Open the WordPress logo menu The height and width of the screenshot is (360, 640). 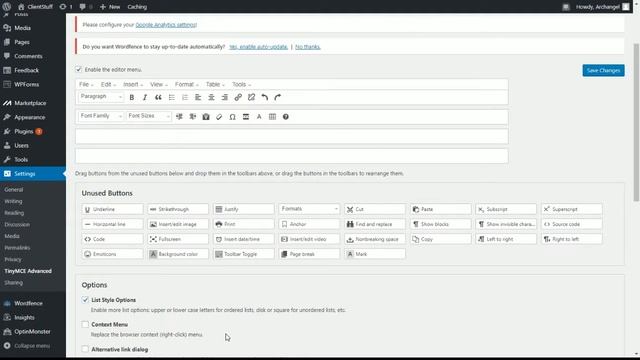coord(7,7)
